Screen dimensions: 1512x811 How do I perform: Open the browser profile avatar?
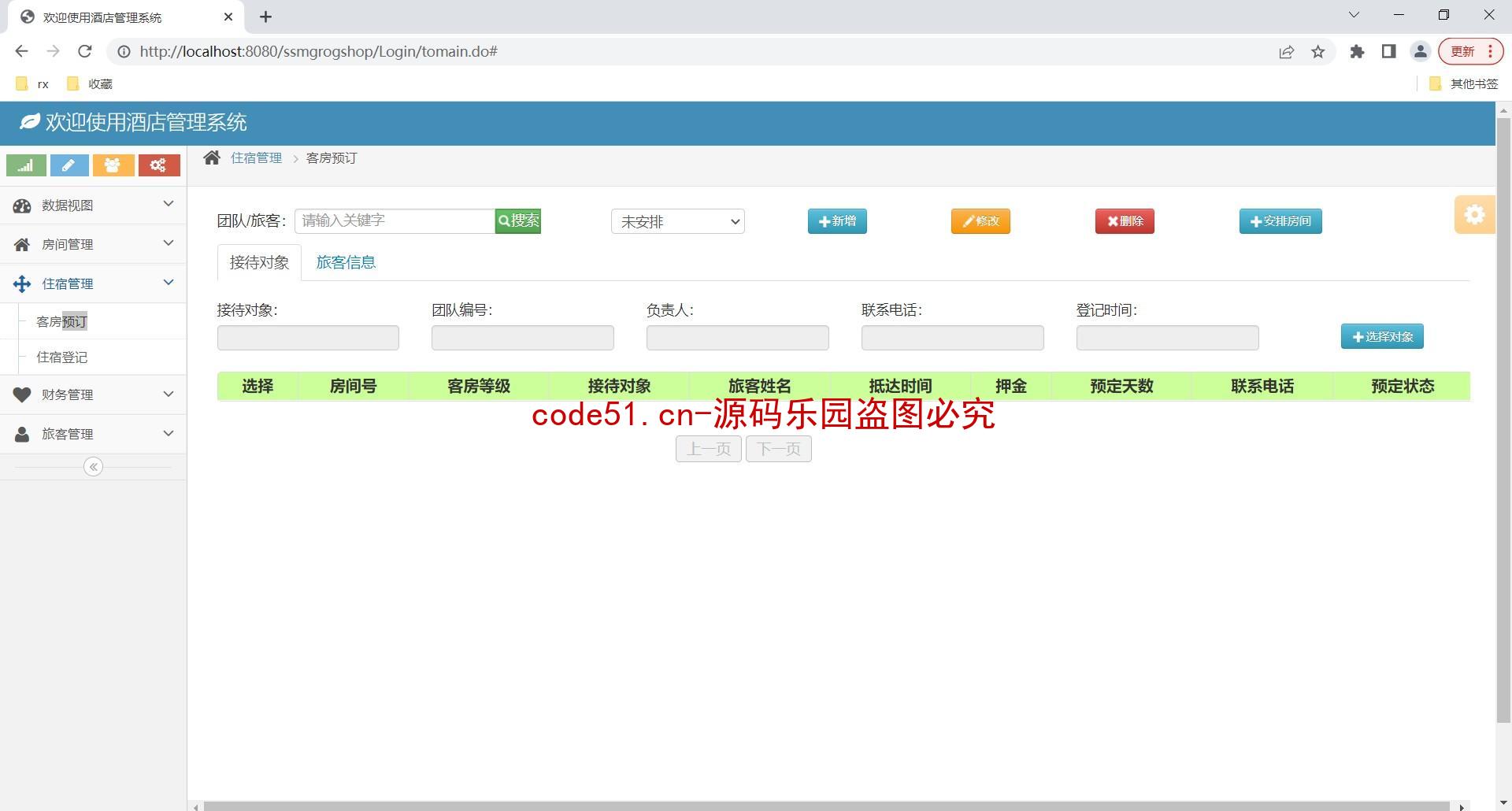click(1421, 51)
